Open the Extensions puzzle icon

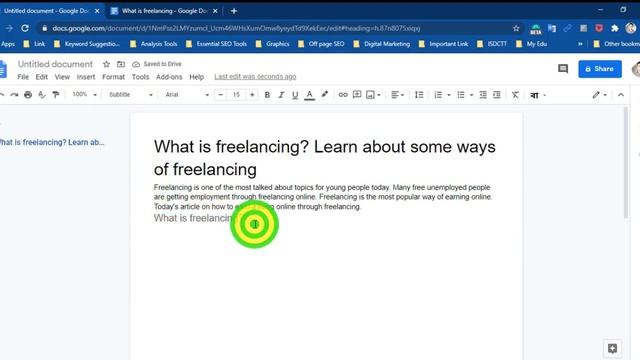[x=615, y=28]
